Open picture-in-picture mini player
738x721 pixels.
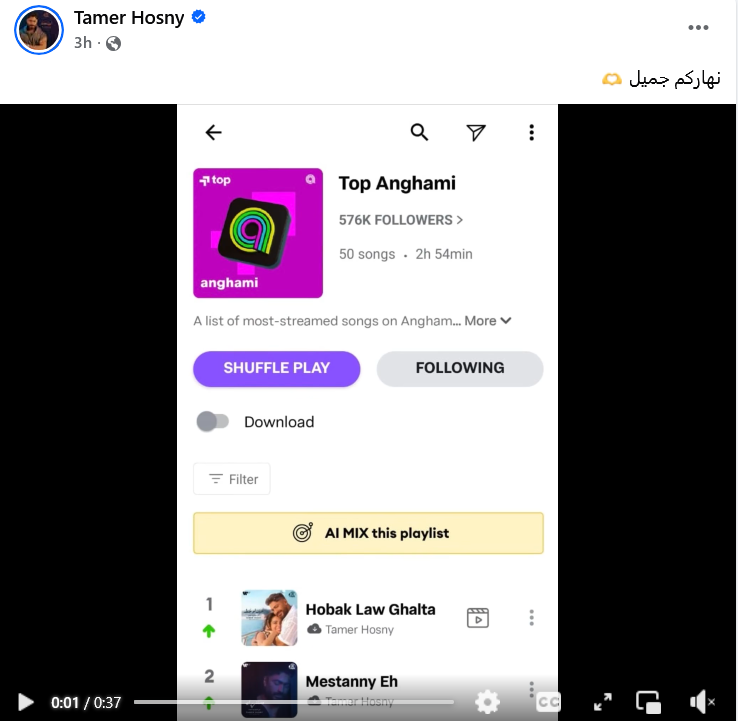pyautogui.click(x=649, y=702)
